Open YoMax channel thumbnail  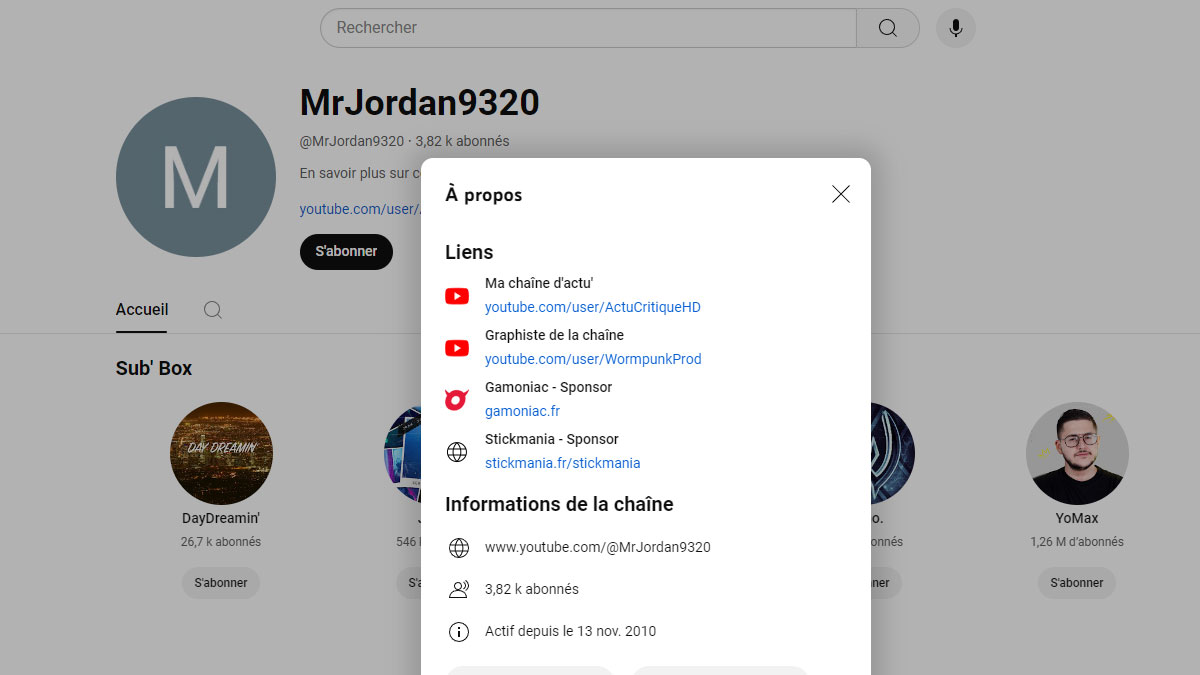click(1077, 453)
